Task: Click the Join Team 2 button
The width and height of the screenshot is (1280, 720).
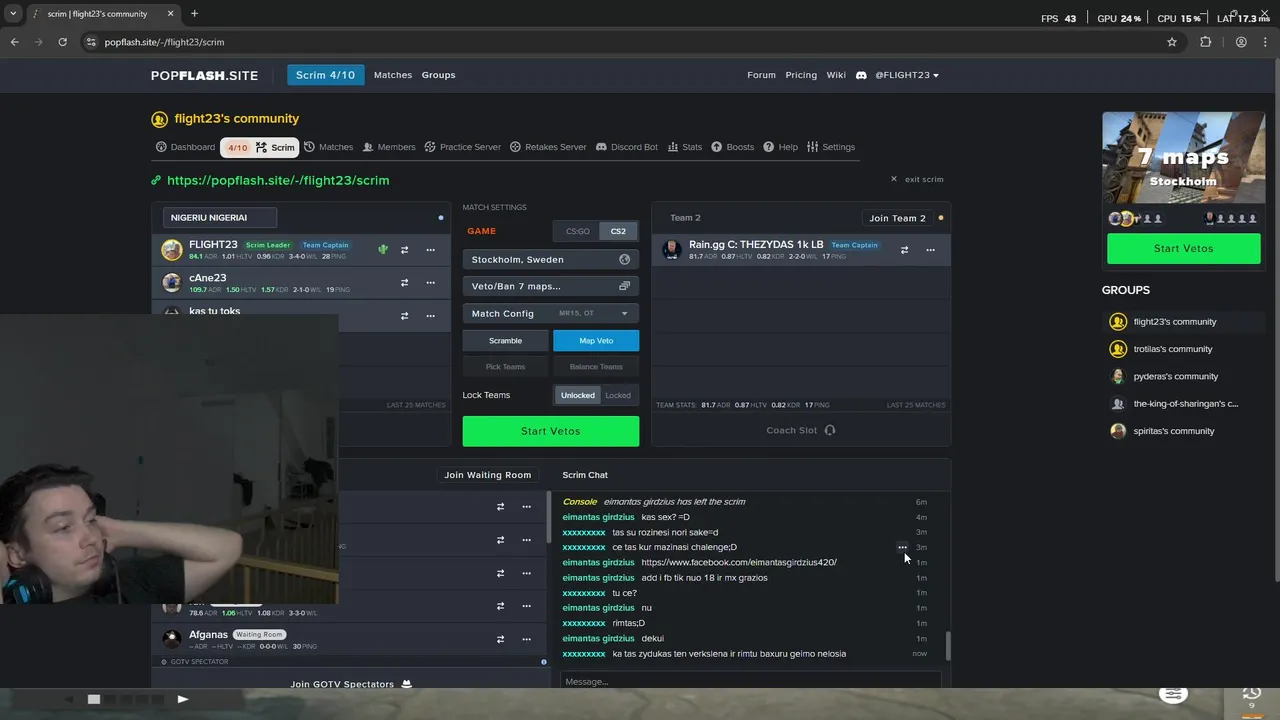Action: pyautogui.click(x=897, y=218)
